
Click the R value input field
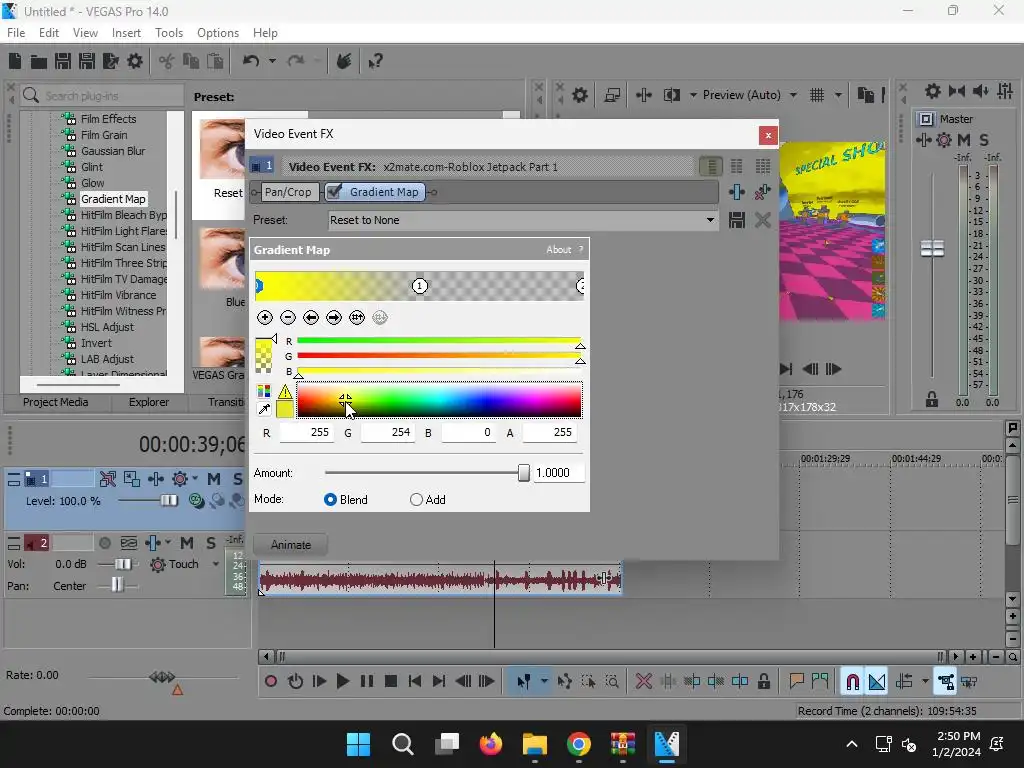coord(306,432)
